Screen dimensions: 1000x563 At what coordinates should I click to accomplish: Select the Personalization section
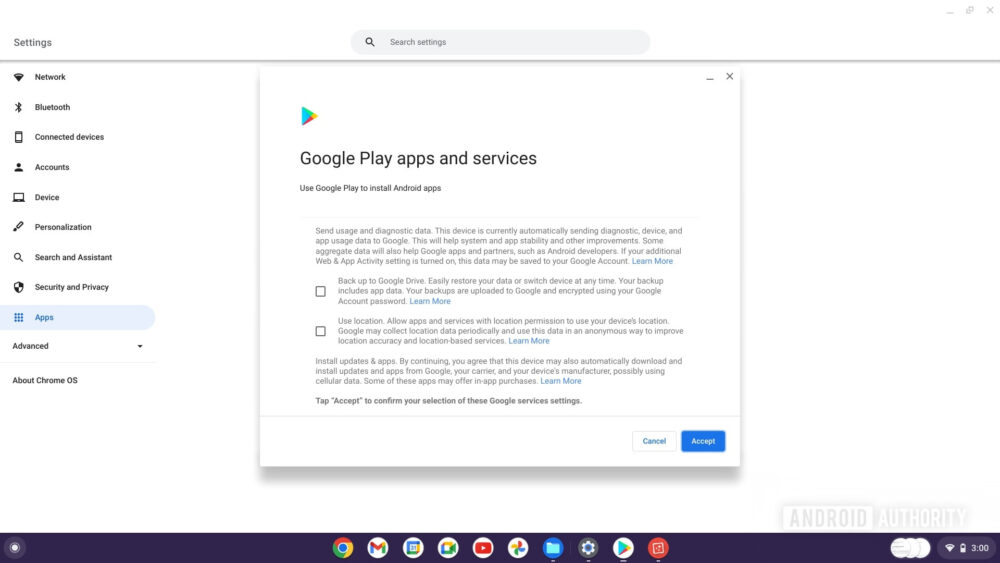pos(63,227)
